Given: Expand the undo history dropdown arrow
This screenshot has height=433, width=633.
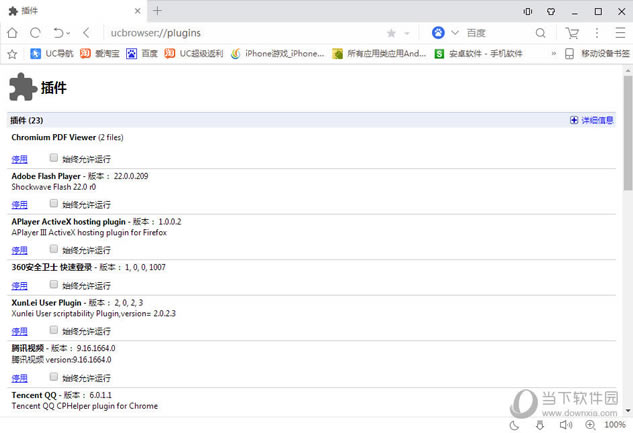Looking at the screenshot, I should [69, 34].
